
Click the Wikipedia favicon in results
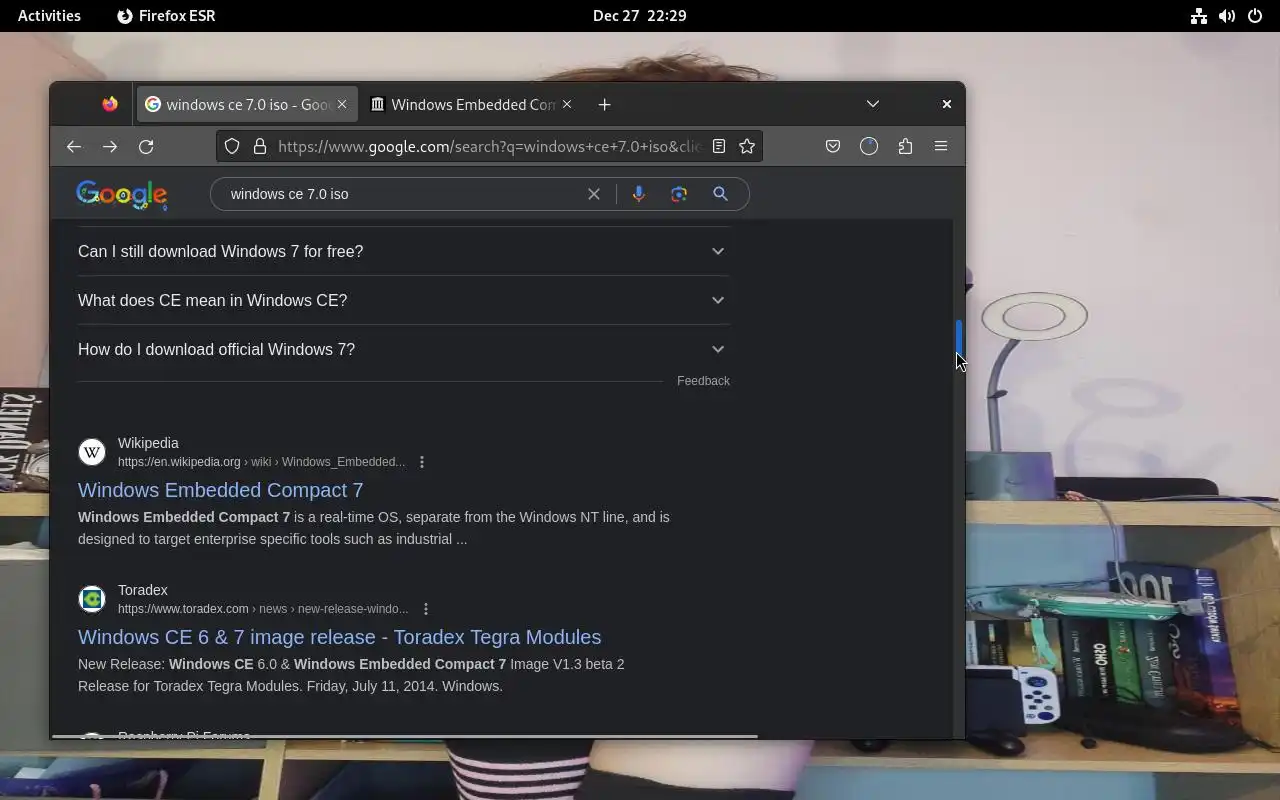coord(92,452)
